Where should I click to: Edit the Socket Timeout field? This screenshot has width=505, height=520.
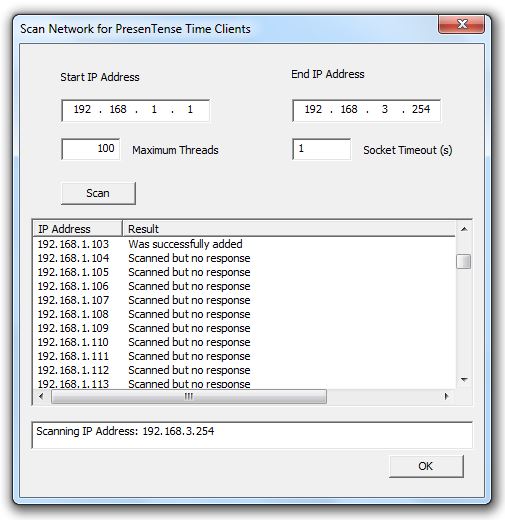321,149
